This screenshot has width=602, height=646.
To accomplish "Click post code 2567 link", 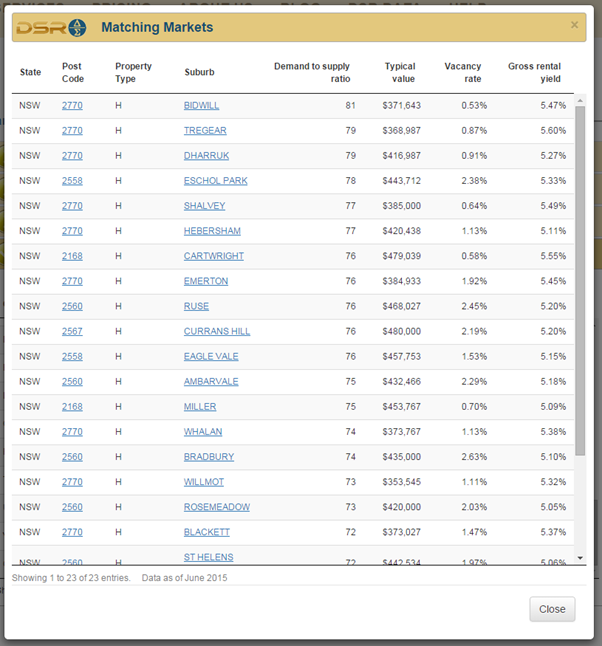I will pos(72,331).
